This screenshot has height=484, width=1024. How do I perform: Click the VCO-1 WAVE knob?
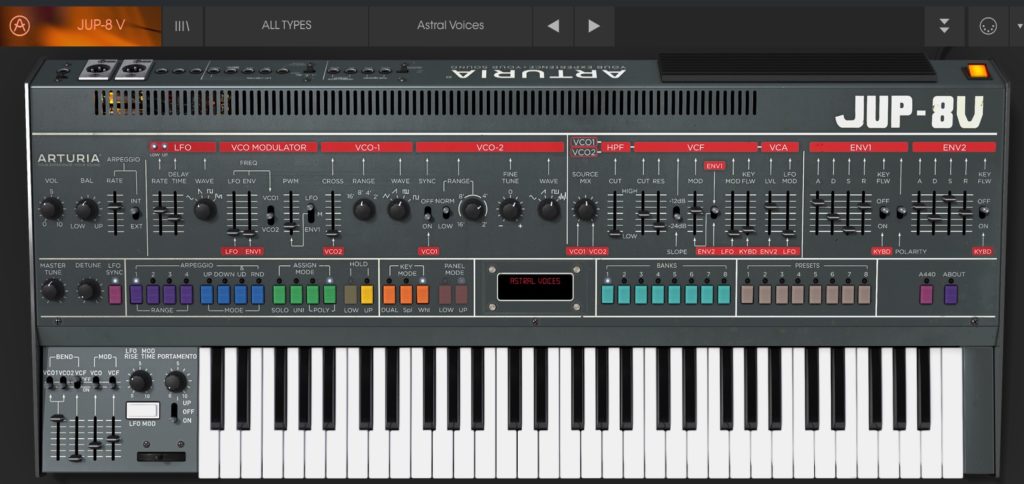click(398, 209)
